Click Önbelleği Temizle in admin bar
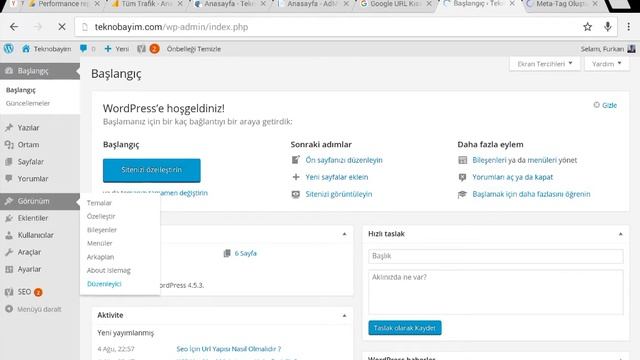Image resolution: width=640 pixels, height=360 pixels. 193,49
